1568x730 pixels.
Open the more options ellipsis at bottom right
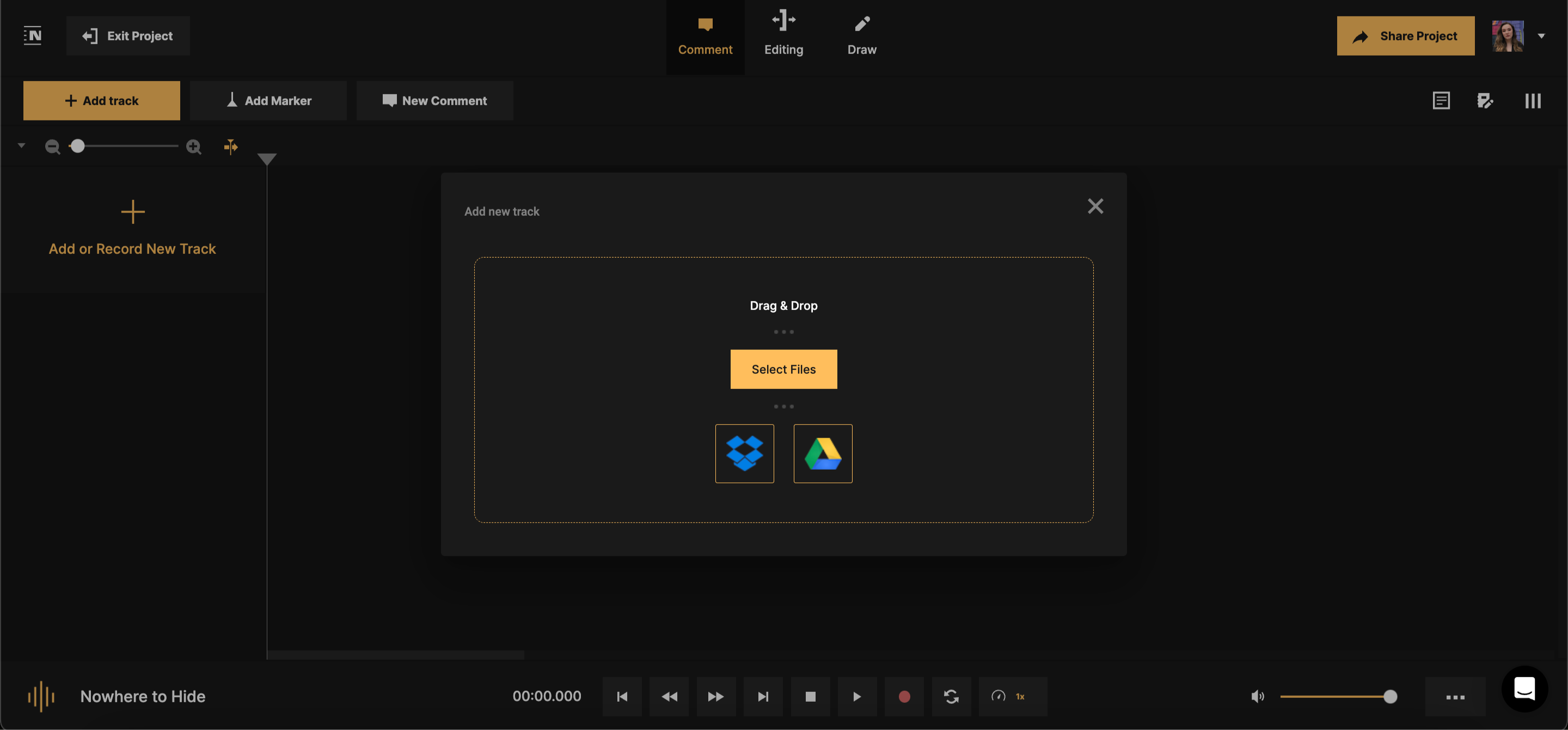pos(1456,697)
